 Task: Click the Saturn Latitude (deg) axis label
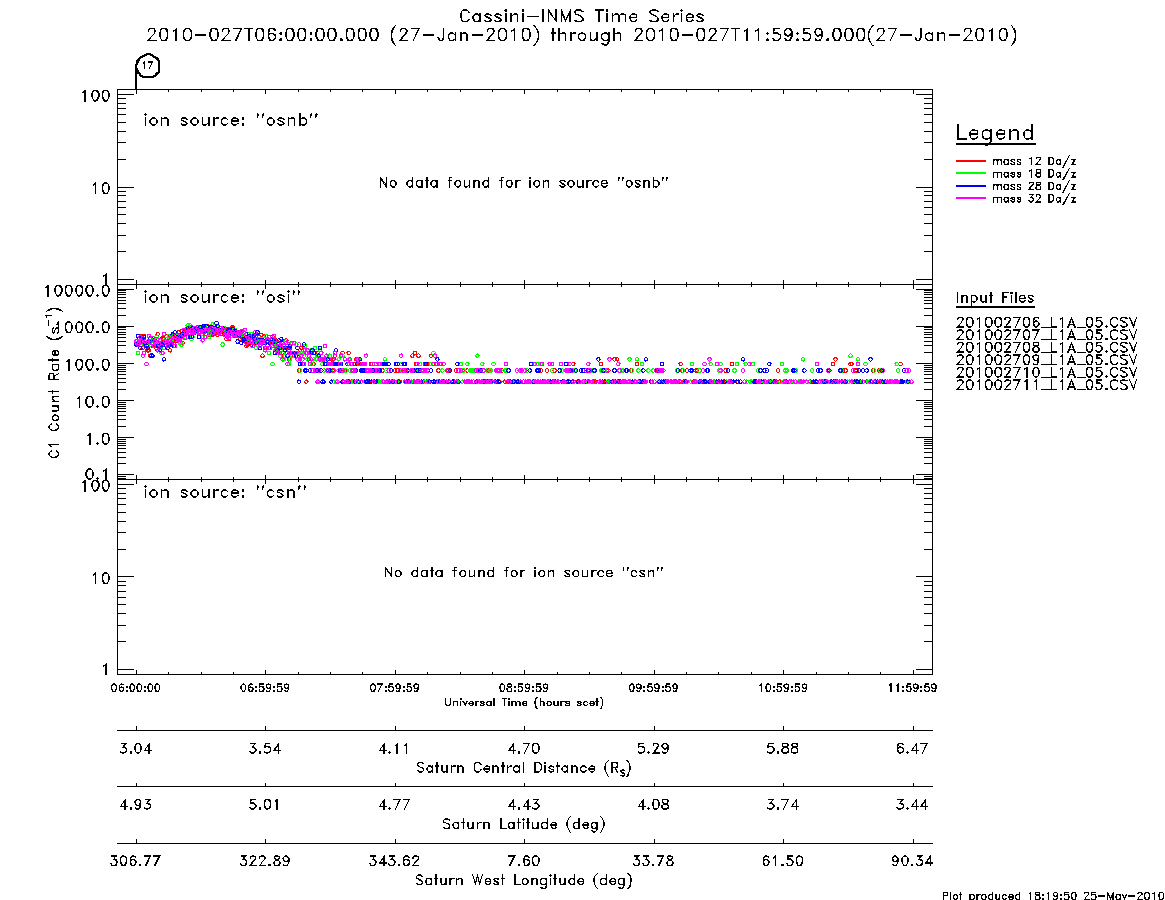click(524, 824)
